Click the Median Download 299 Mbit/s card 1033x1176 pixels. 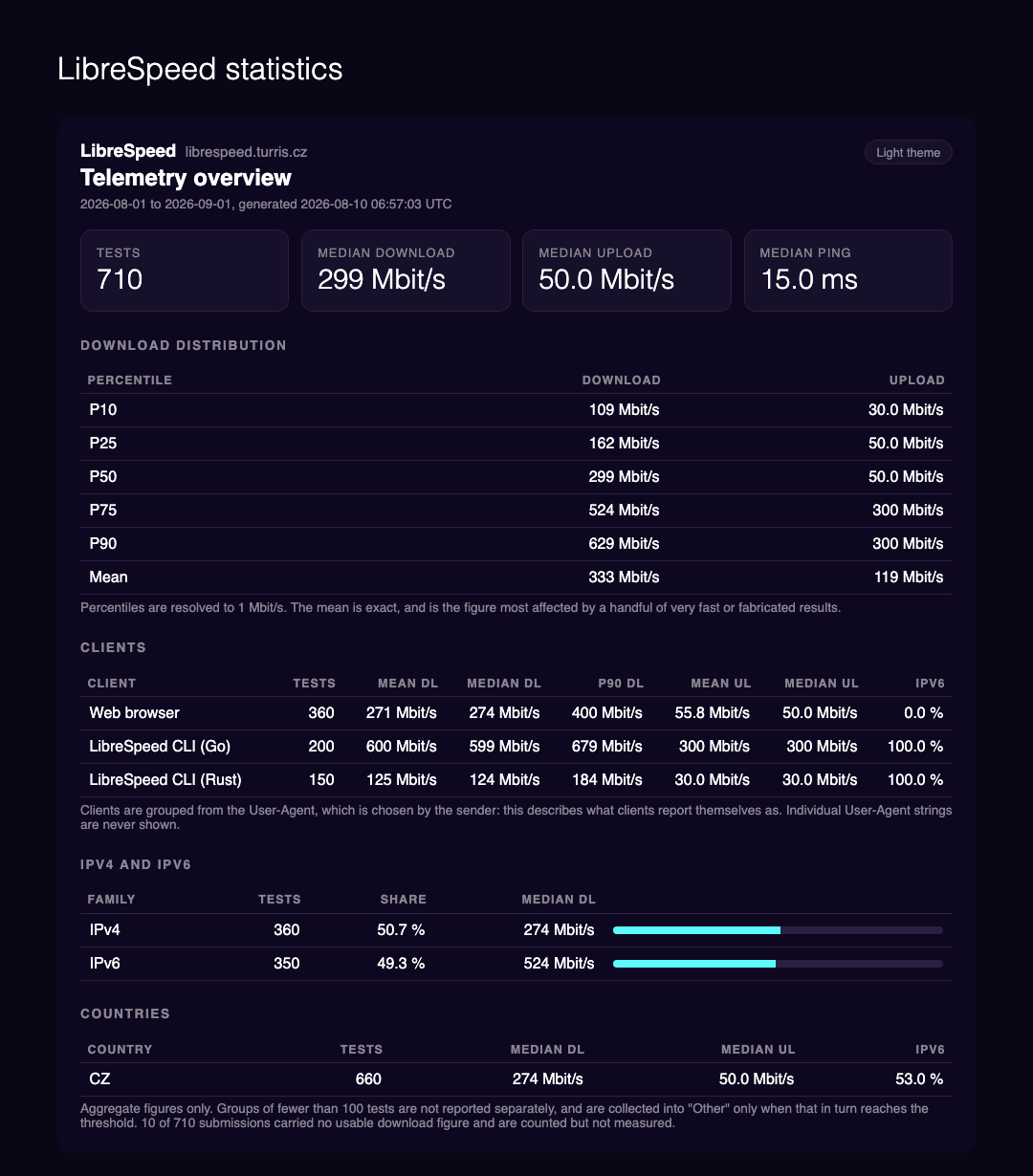pyautogui.click(x=406, y=271)
